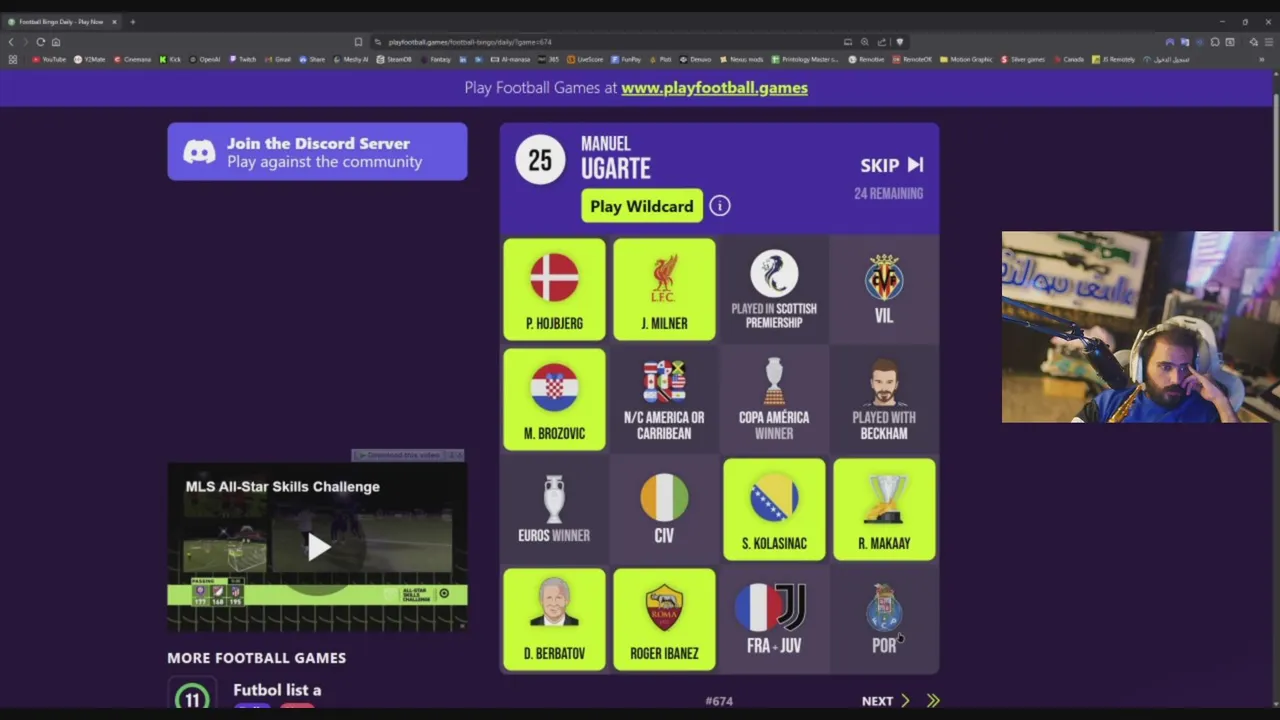Choose the Euros Winner trophy tile
The image size is (1280, 720).
click(554, 510)
